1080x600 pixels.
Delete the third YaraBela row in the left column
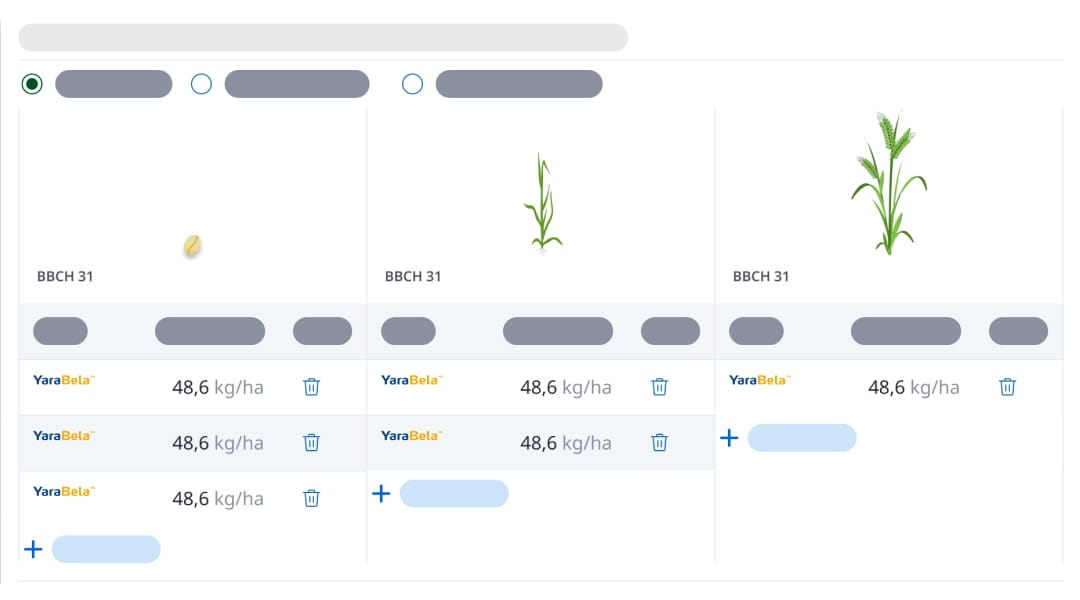[x=311, y=497]
